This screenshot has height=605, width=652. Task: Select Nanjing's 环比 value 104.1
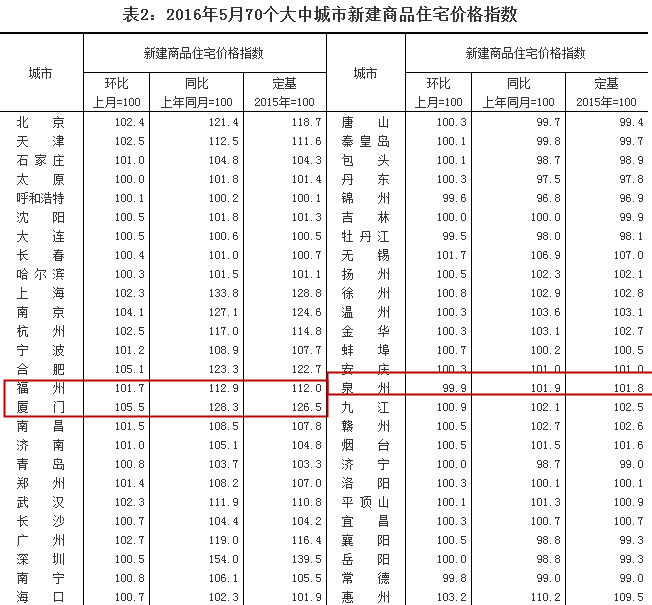pos(130,312)
